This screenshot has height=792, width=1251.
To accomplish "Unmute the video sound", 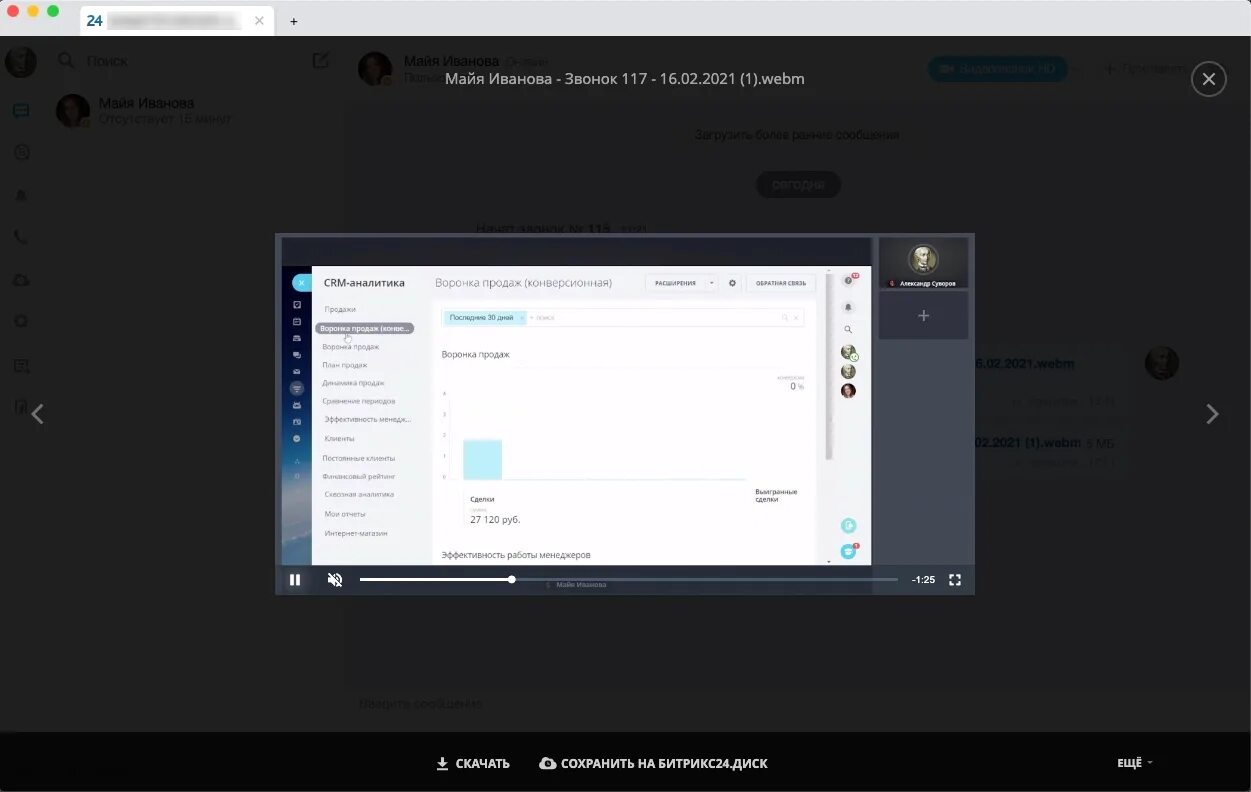I will tap(335, 580).
